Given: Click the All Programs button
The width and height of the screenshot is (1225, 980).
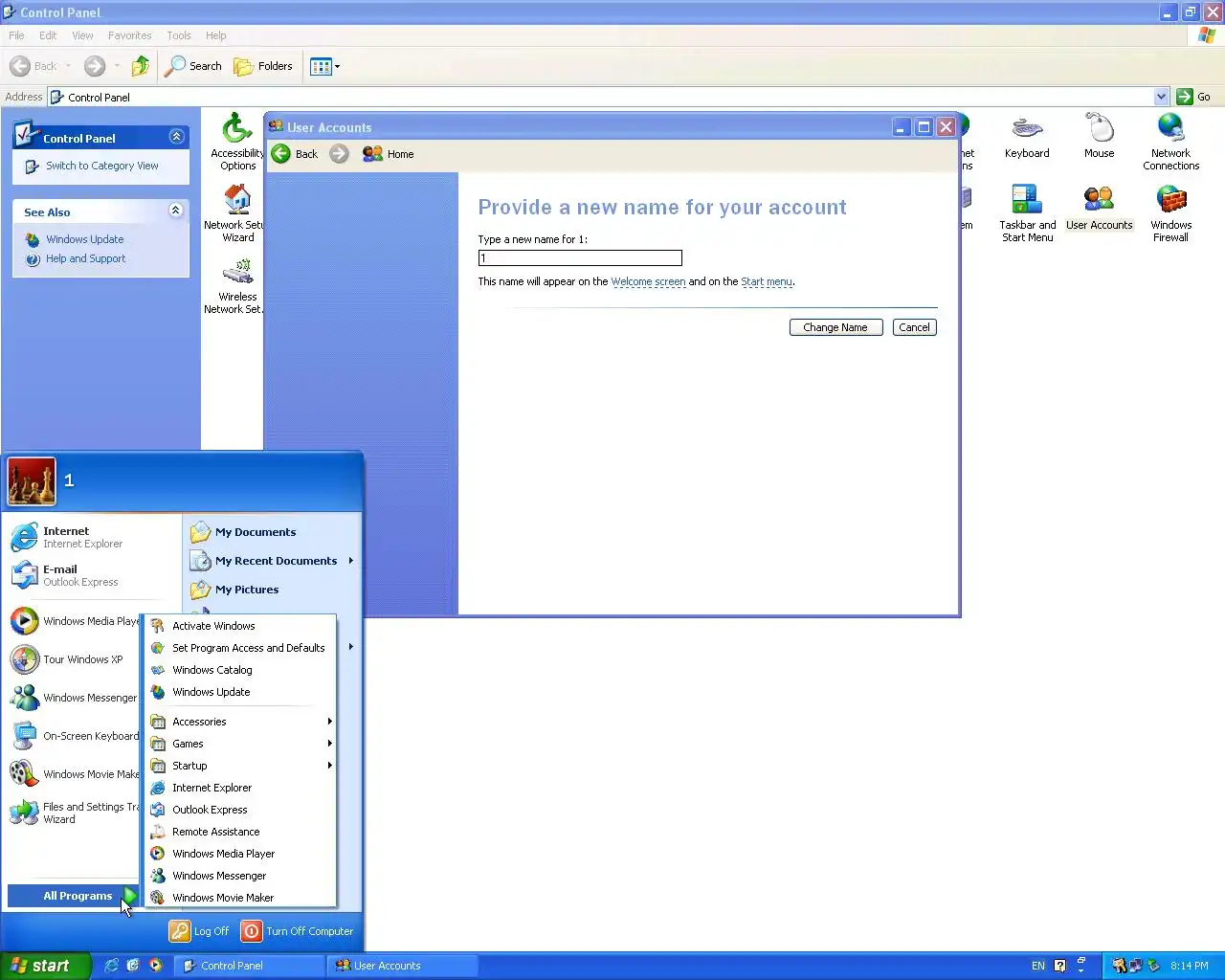Looking at the screenshot, I should click(74, 896).
